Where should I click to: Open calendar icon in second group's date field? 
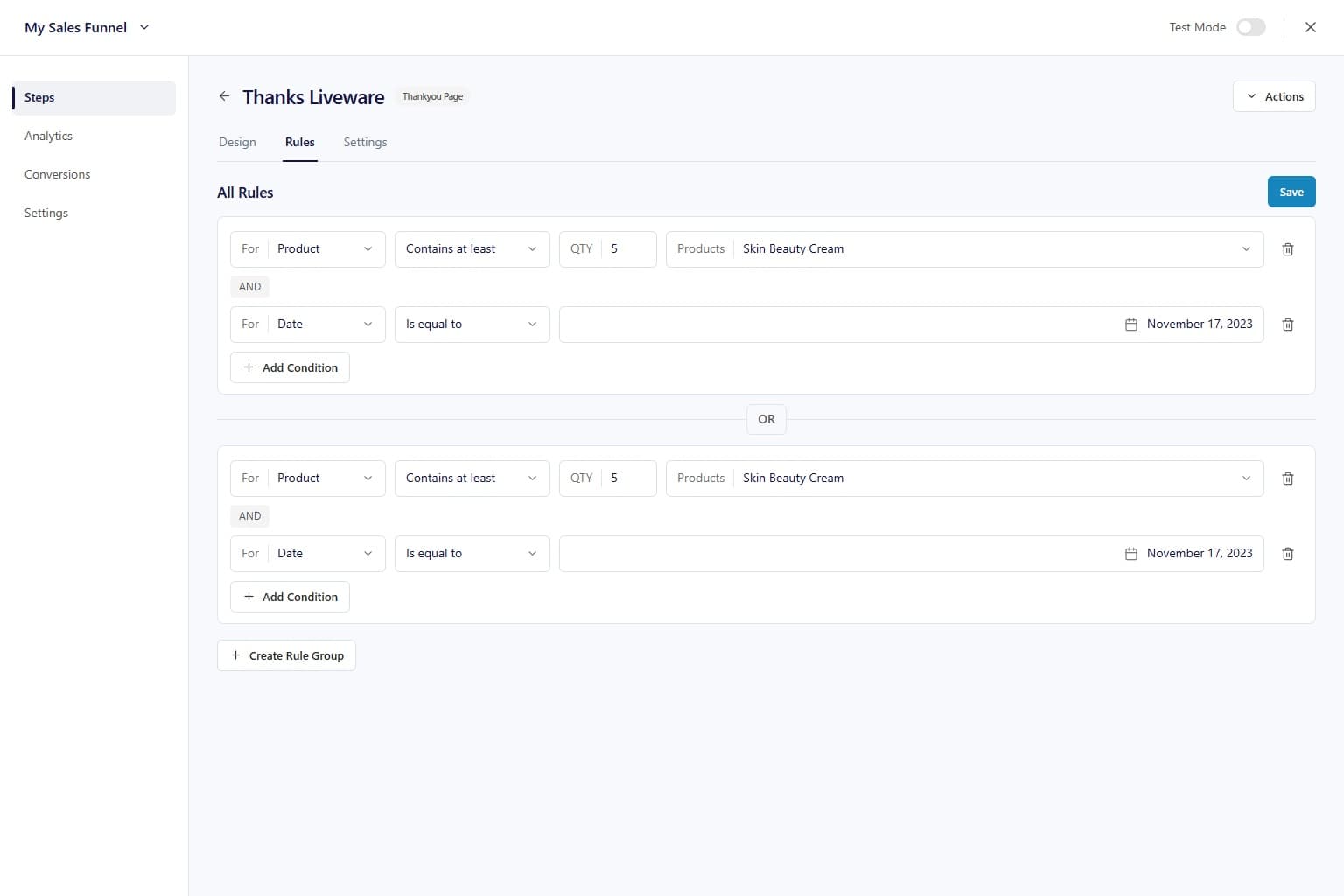(x=1130, y=554)
